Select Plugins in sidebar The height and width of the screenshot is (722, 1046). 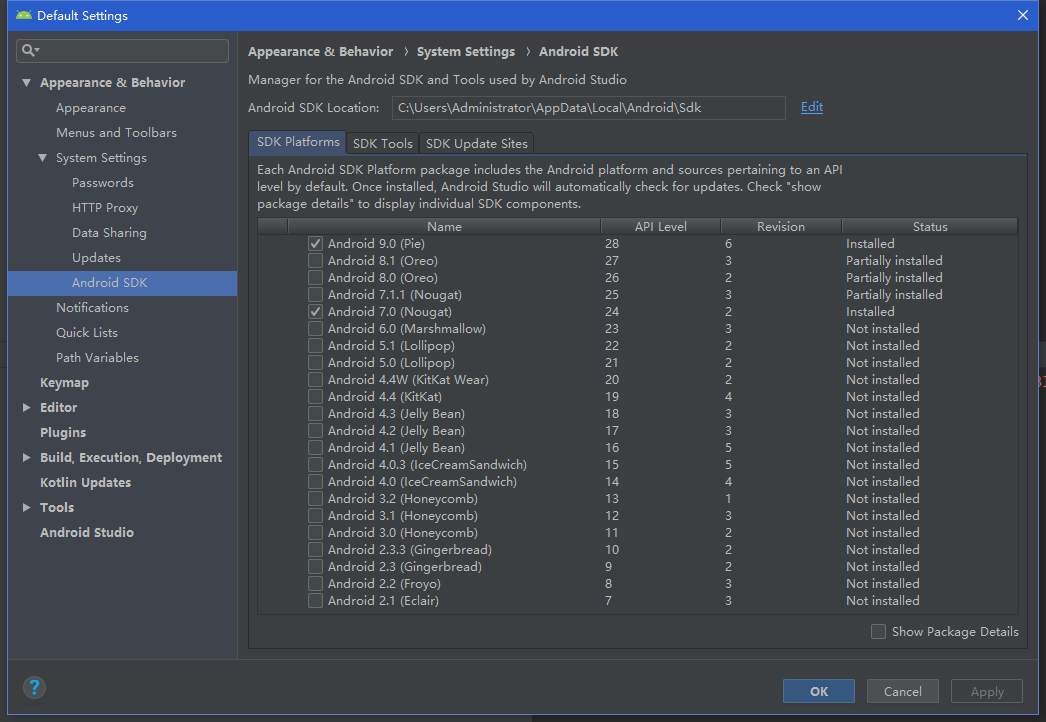63,432
